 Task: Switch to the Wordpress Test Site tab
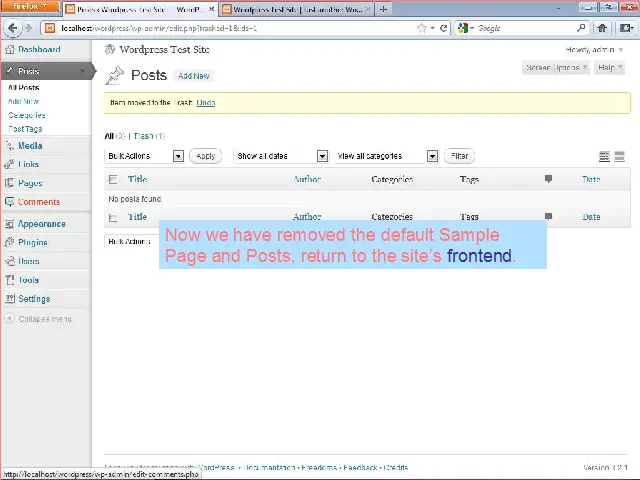click(x=290, y=9)
